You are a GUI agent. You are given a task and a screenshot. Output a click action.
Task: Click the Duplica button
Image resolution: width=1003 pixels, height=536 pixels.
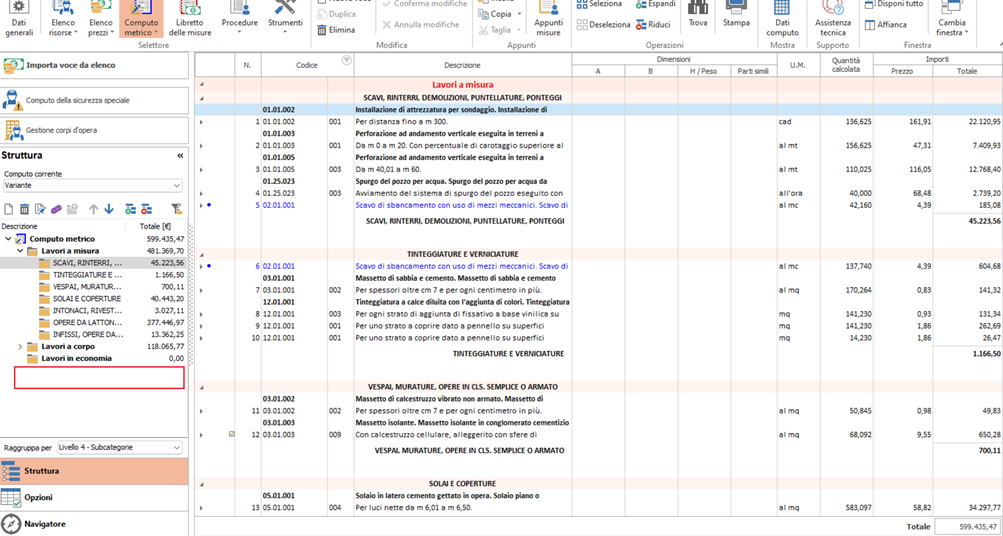336,13
